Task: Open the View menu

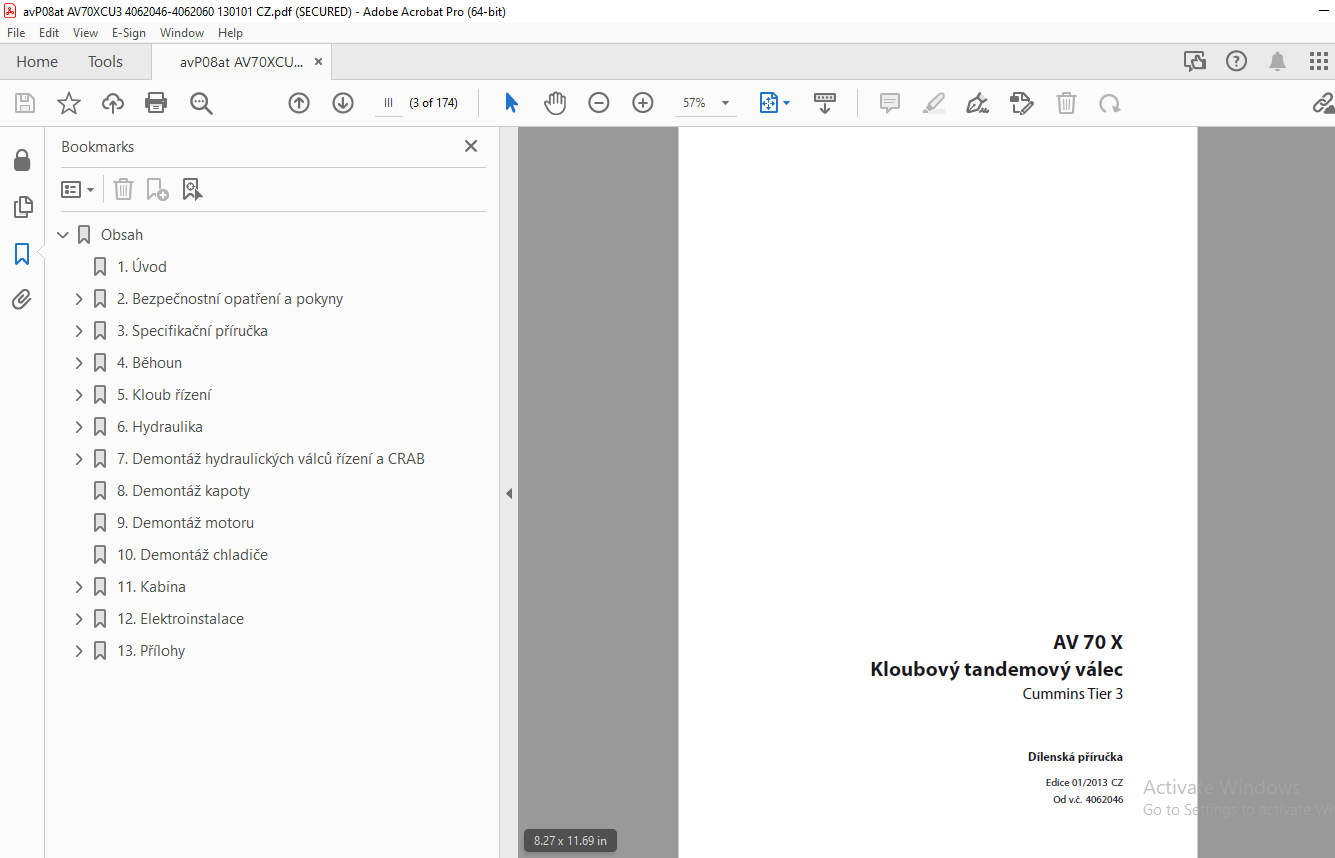Action: point(85,33)
